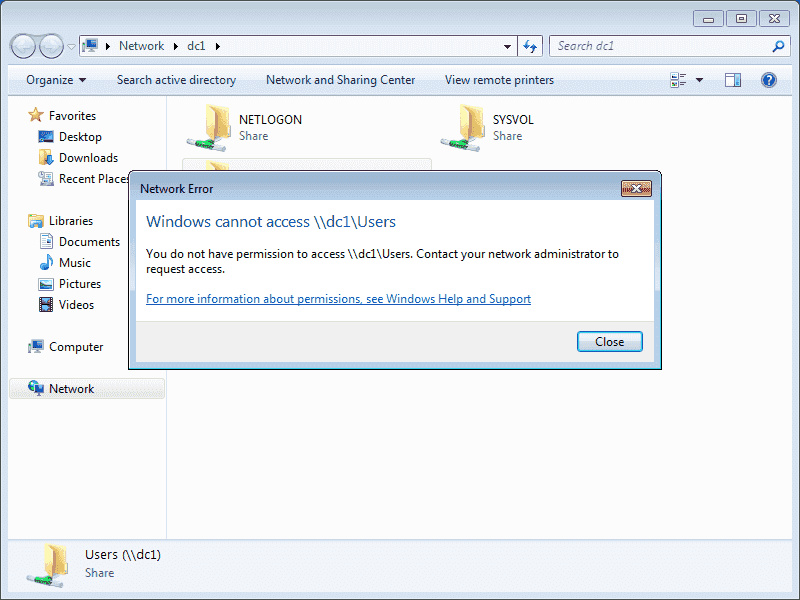Click the Close button in the error dialog
Image resolution: width=800 pixels, height=600 pixels.
609,341
